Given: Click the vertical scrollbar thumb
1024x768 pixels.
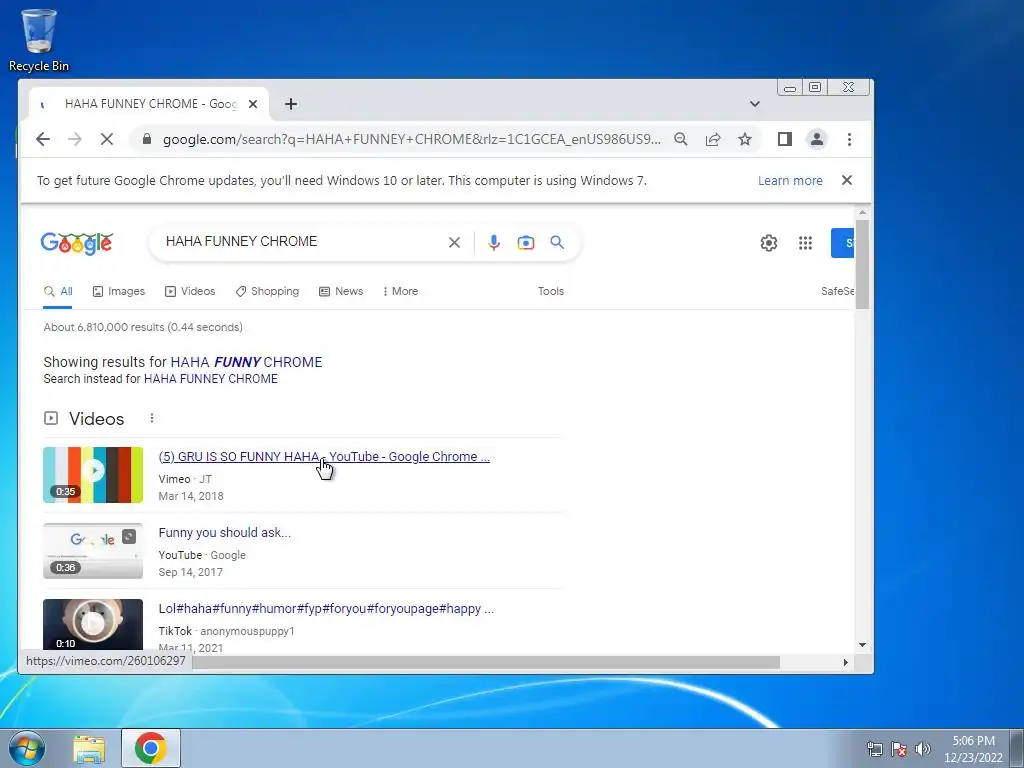Looking at the screenshot, I should pos(862,264).
